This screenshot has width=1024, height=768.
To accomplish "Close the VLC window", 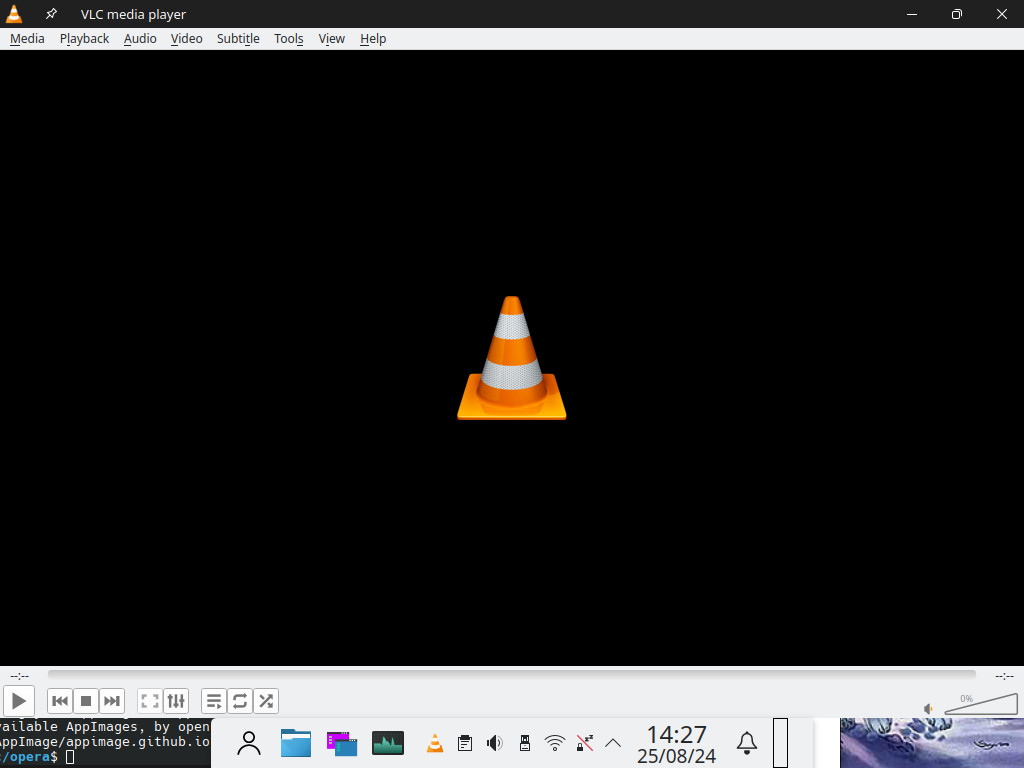I will point(1002,14).
